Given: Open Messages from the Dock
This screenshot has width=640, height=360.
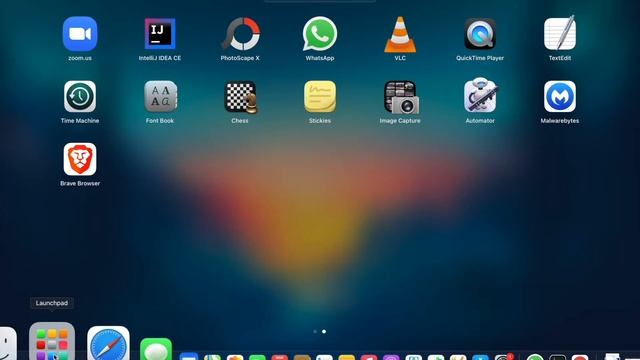Looking at the screenshot, I should click(156, 349).
